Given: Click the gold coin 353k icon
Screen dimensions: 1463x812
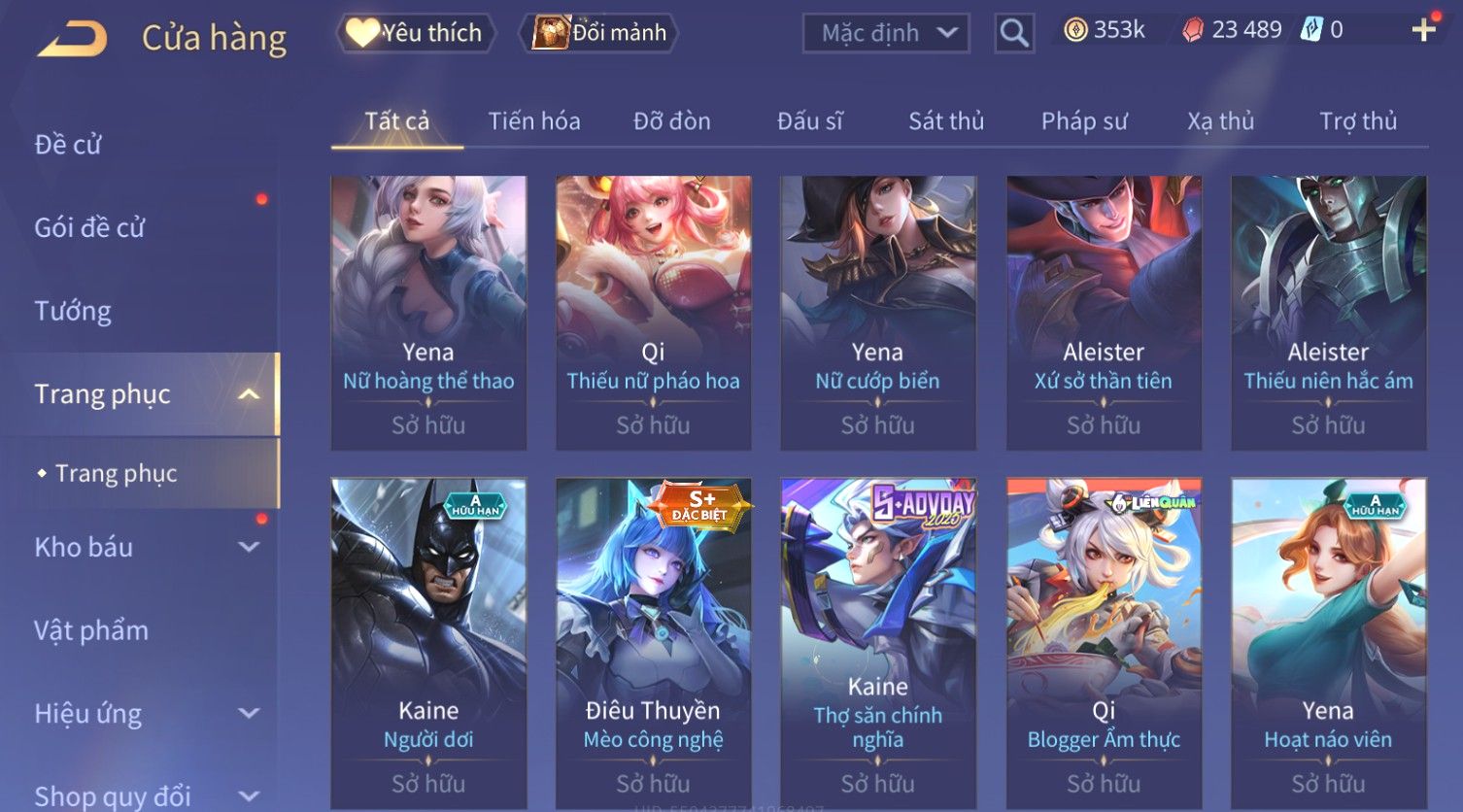Looking at the screenshot, I should 1075,30.
